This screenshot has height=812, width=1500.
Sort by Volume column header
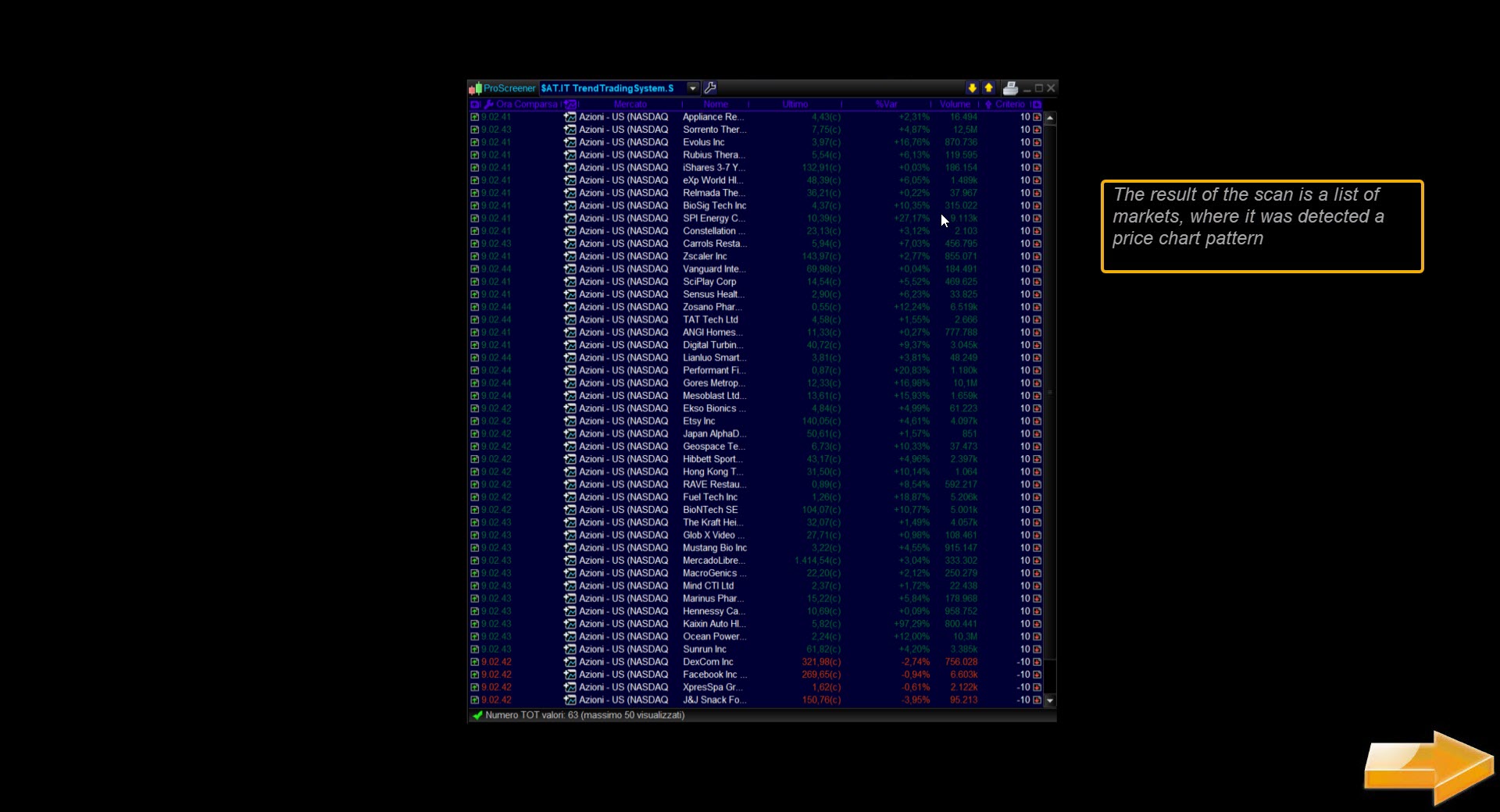point(955,104)
